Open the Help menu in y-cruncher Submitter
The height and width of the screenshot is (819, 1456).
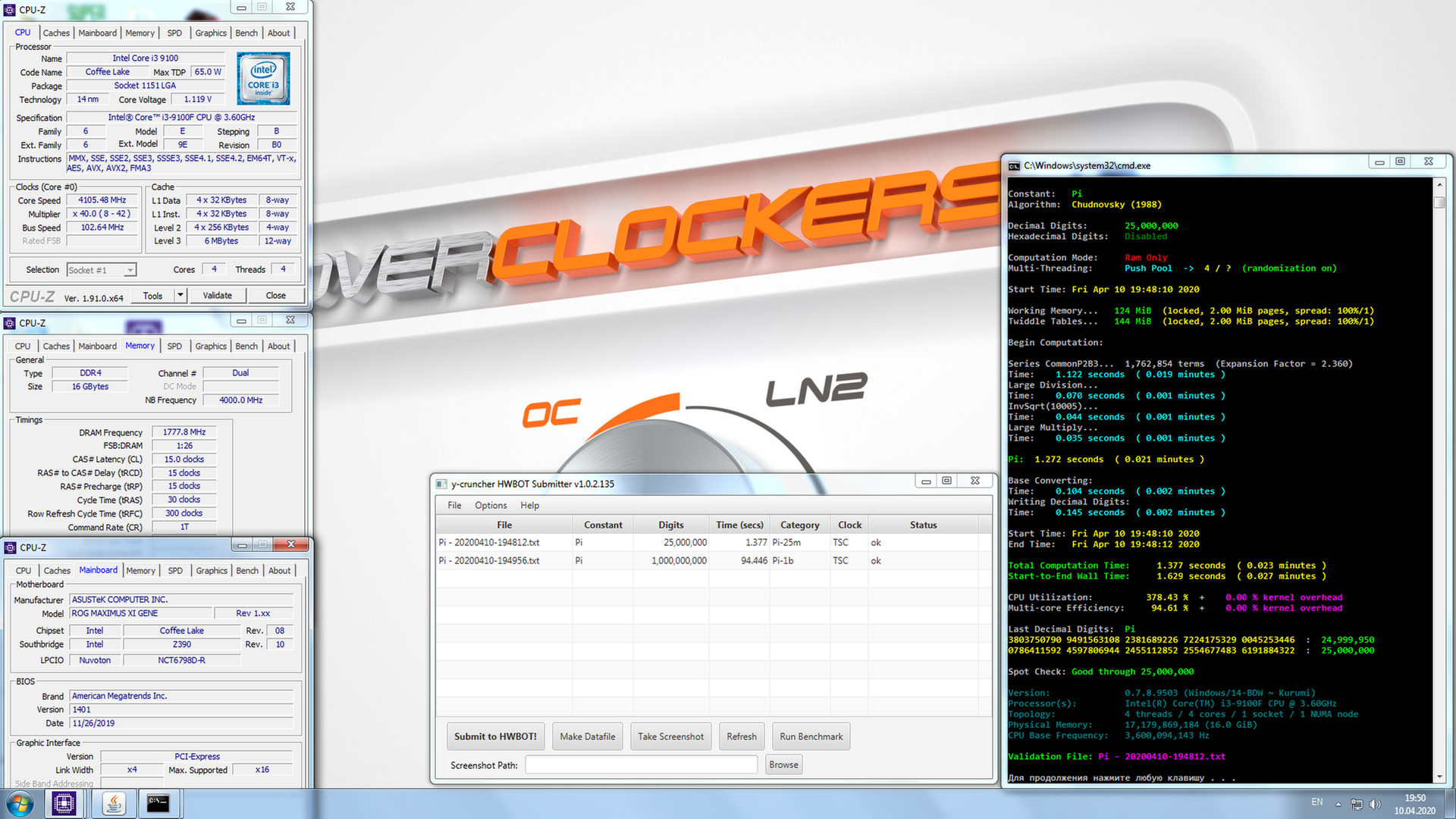(529, 505)
